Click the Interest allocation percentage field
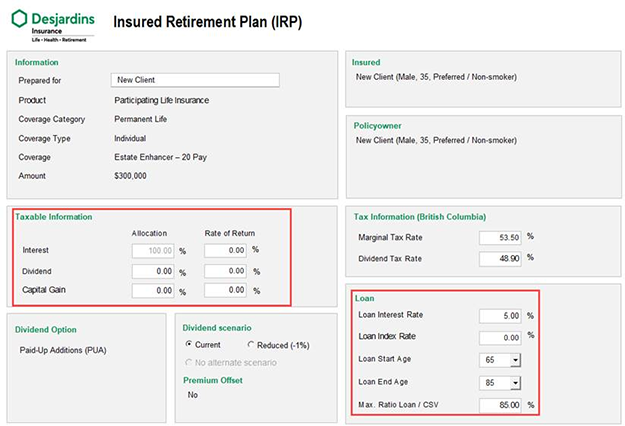 point(153,251)
